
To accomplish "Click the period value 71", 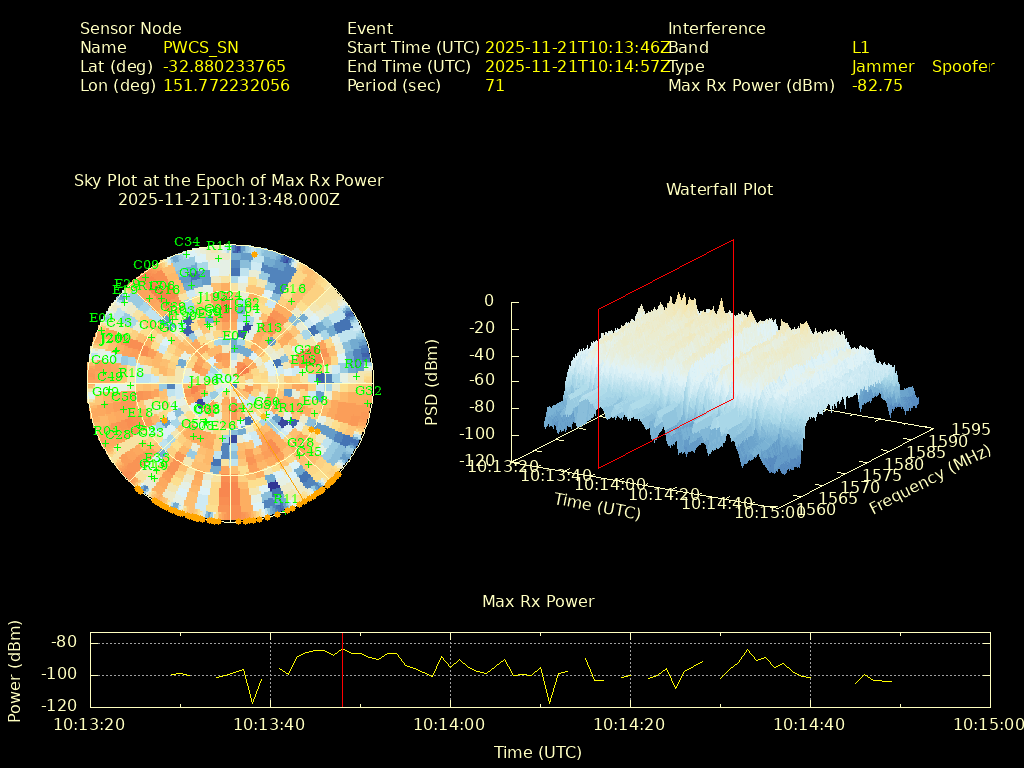I will (x=494, y=86).
